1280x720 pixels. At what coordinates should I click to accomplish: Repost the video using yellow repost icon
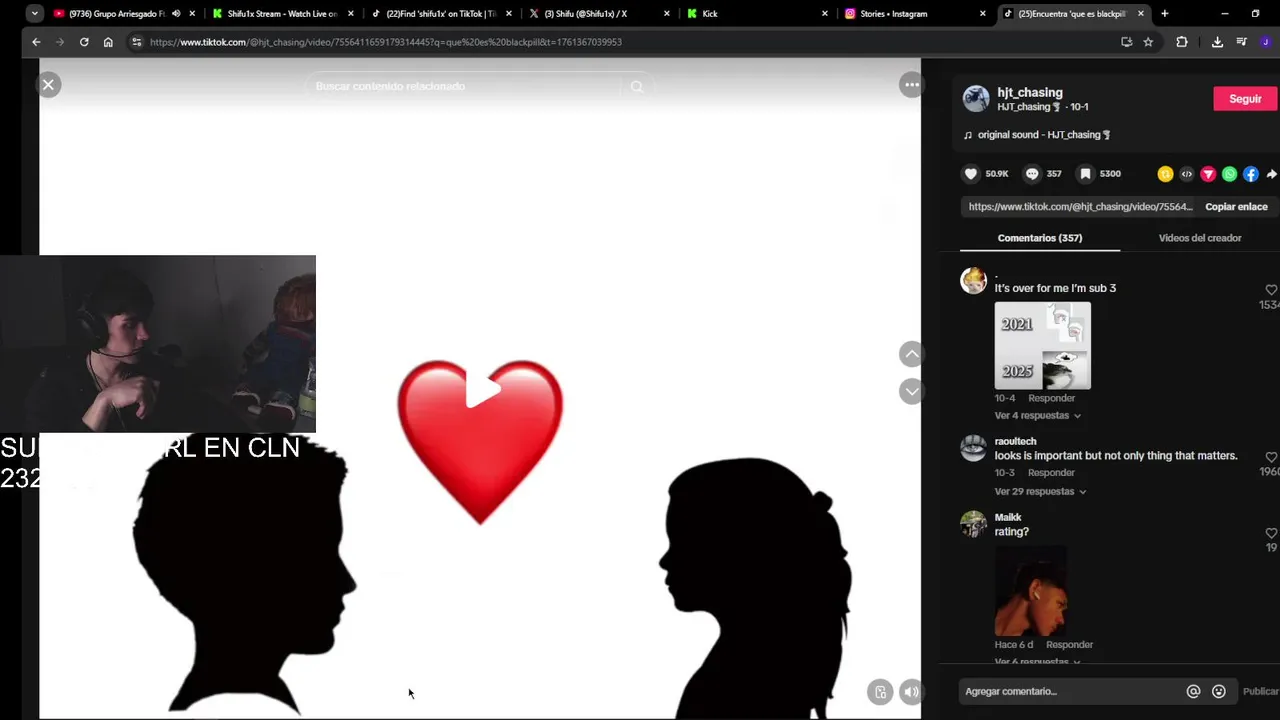1165,174
